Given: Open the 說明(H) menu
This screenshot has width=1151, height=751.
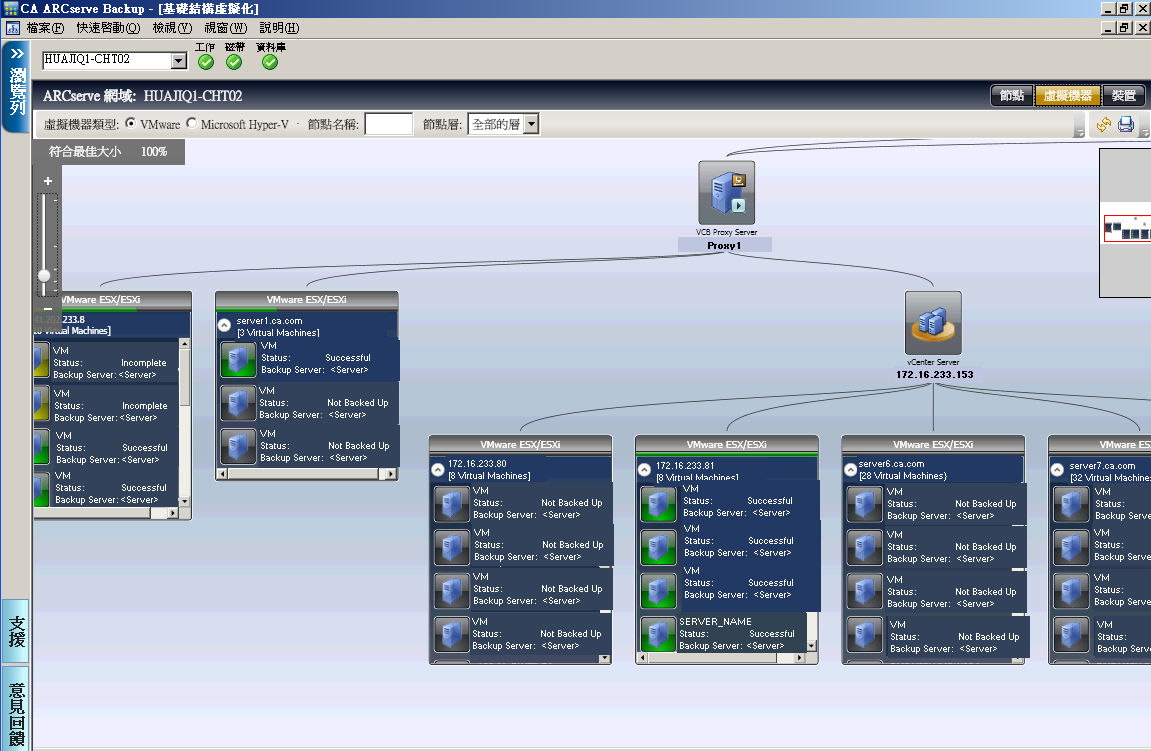Looking at the screenshot, I should 279,28.
